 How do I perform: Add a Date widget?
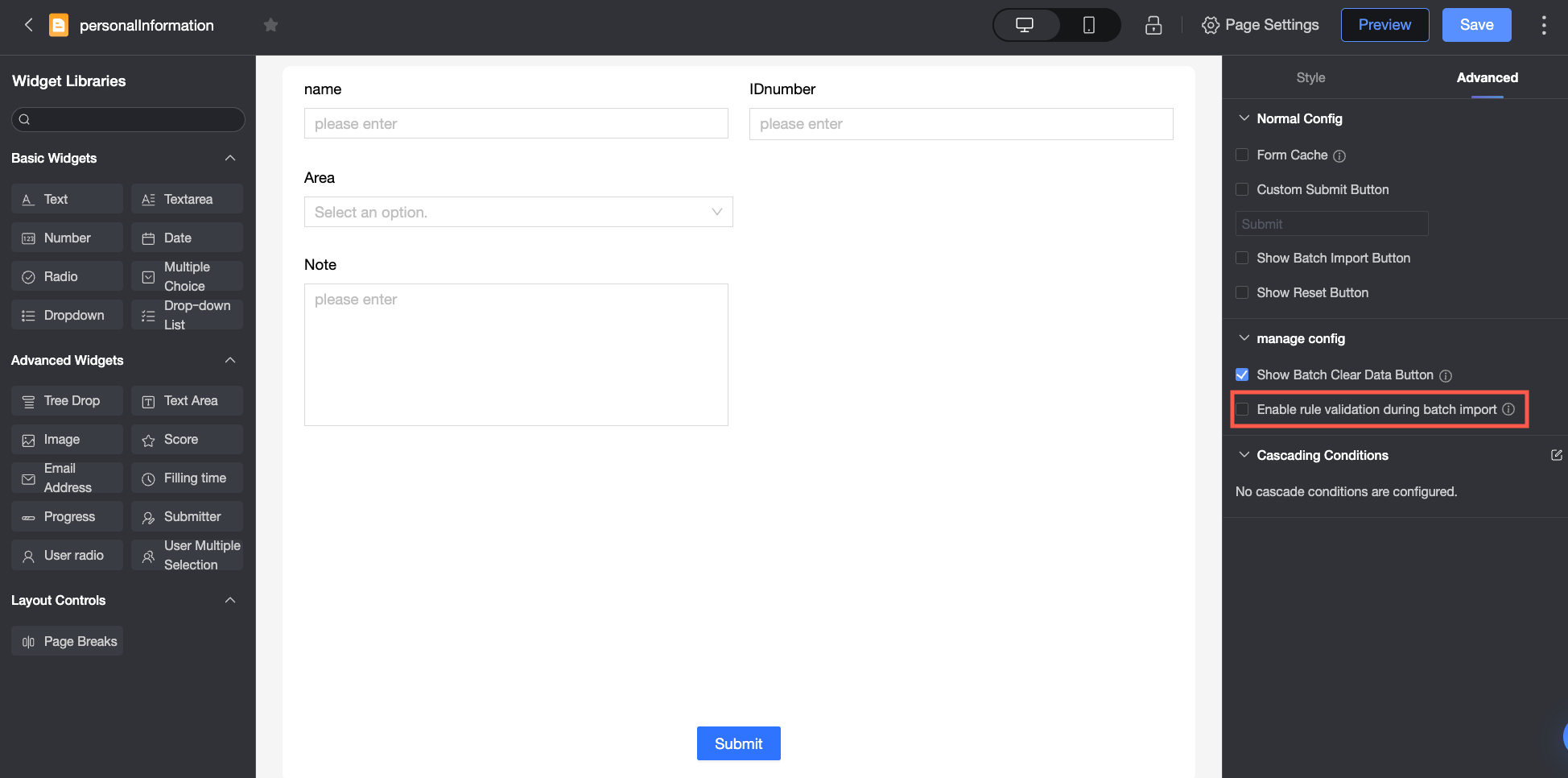click(x=187, y=238)
